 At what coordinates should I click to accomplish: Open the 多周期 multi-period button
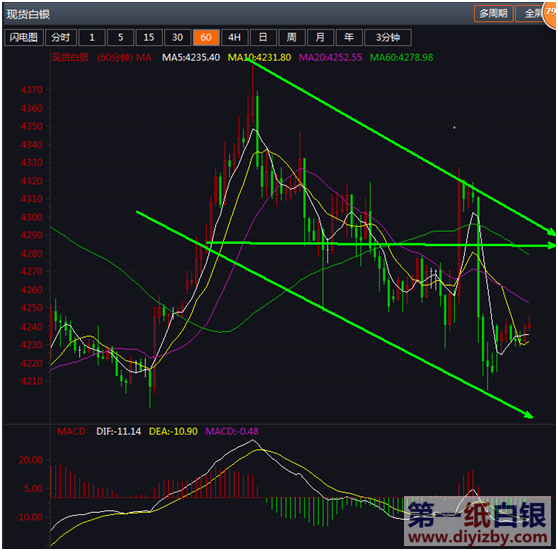[493, 14]
